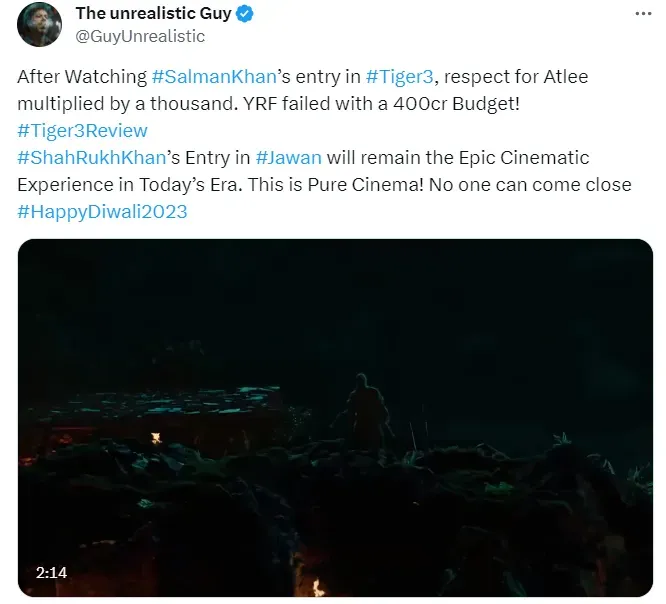Click the fire at bottom of video
666x604 pixels.
[x=317, y=587]
